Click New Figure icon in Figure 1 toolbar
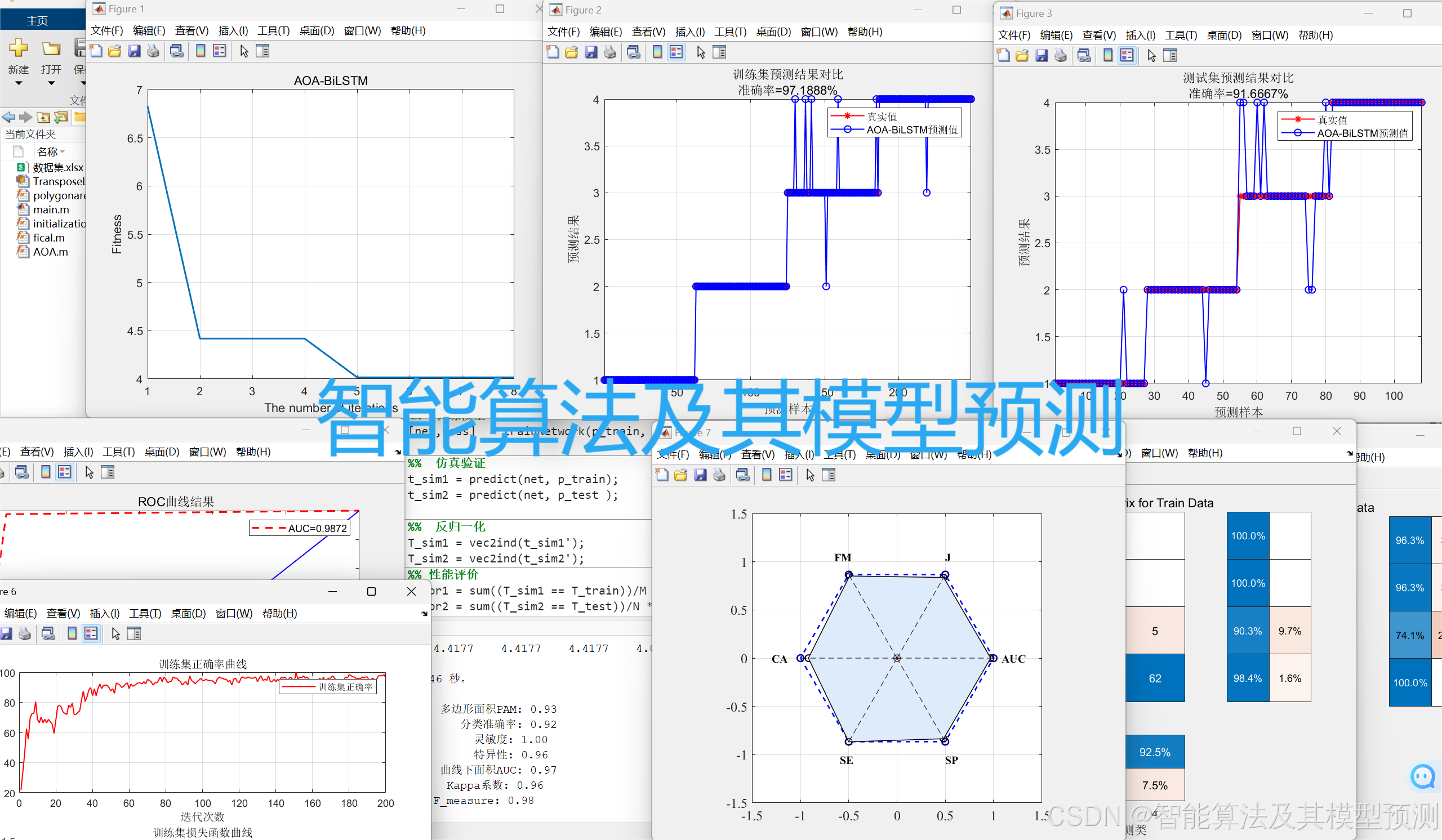Image resolution: width=1442 pixels, height=840 pixels. 96,51
